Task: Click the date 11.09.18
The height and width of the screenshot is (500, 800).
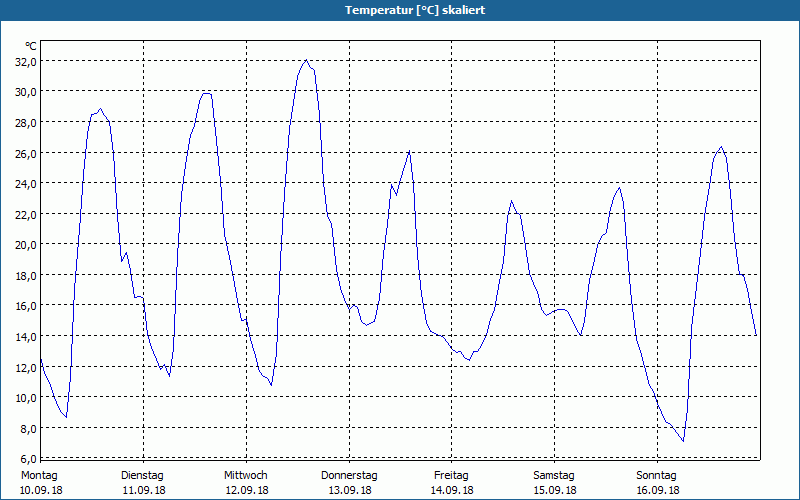Action: pyautogui.click(x=144, y=491)
